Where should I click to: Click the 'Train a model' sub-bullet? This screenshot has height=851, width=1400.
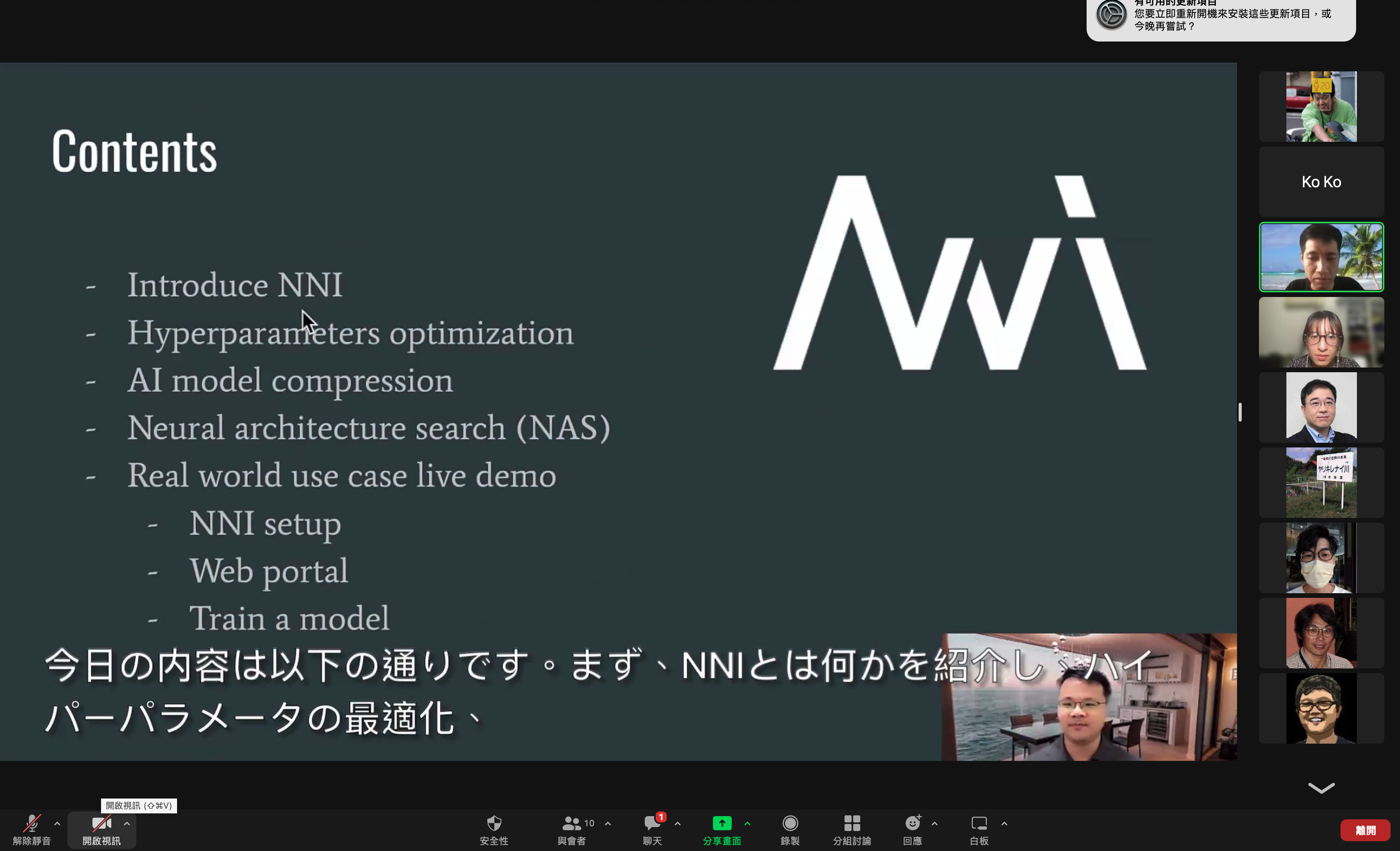point(290,619)
